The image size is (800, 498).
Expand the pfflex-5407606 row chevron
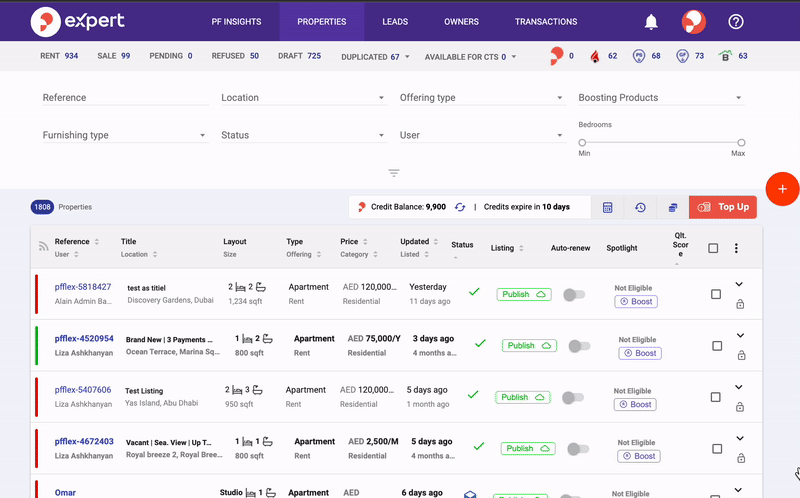pos(739,388)
